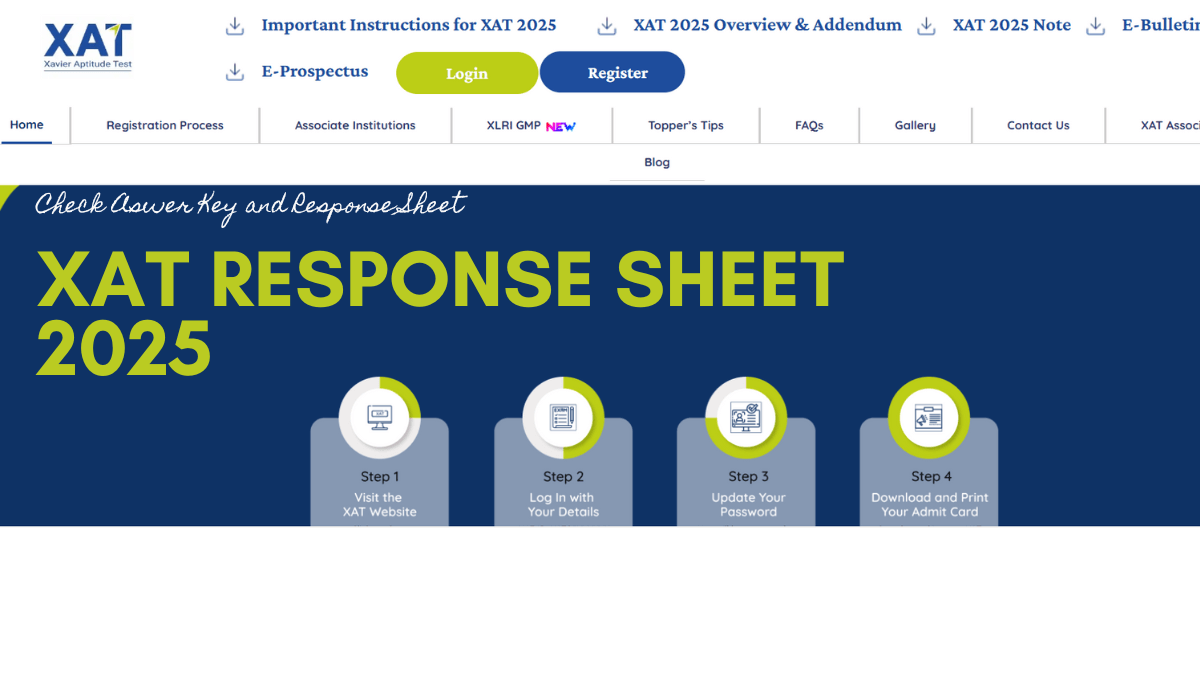Click the Step 4 admit card icon
The image size is (1200, 675).
tap(929, 416)
